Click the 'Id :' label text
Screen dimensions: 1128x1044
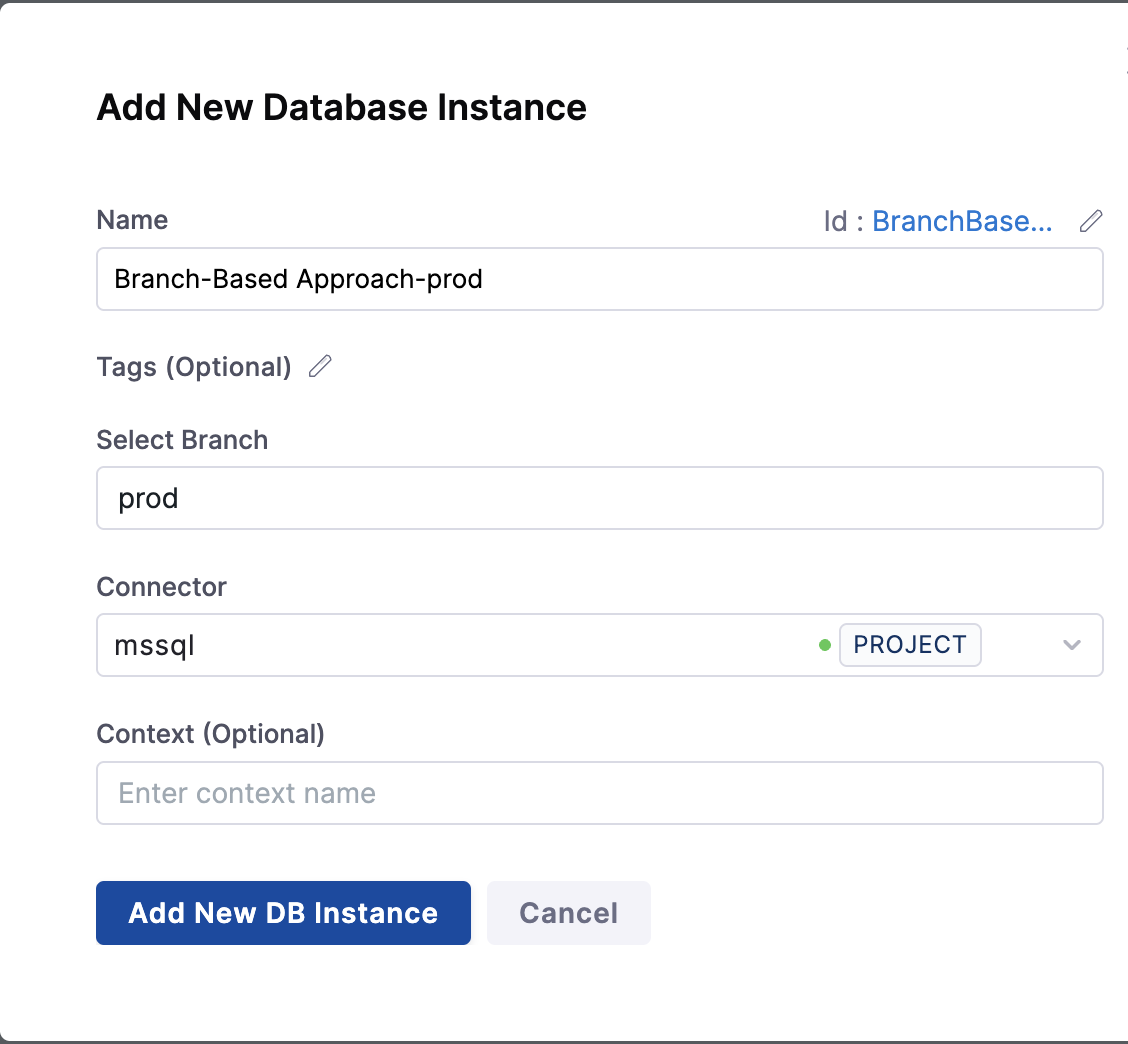tap(843, 221)
